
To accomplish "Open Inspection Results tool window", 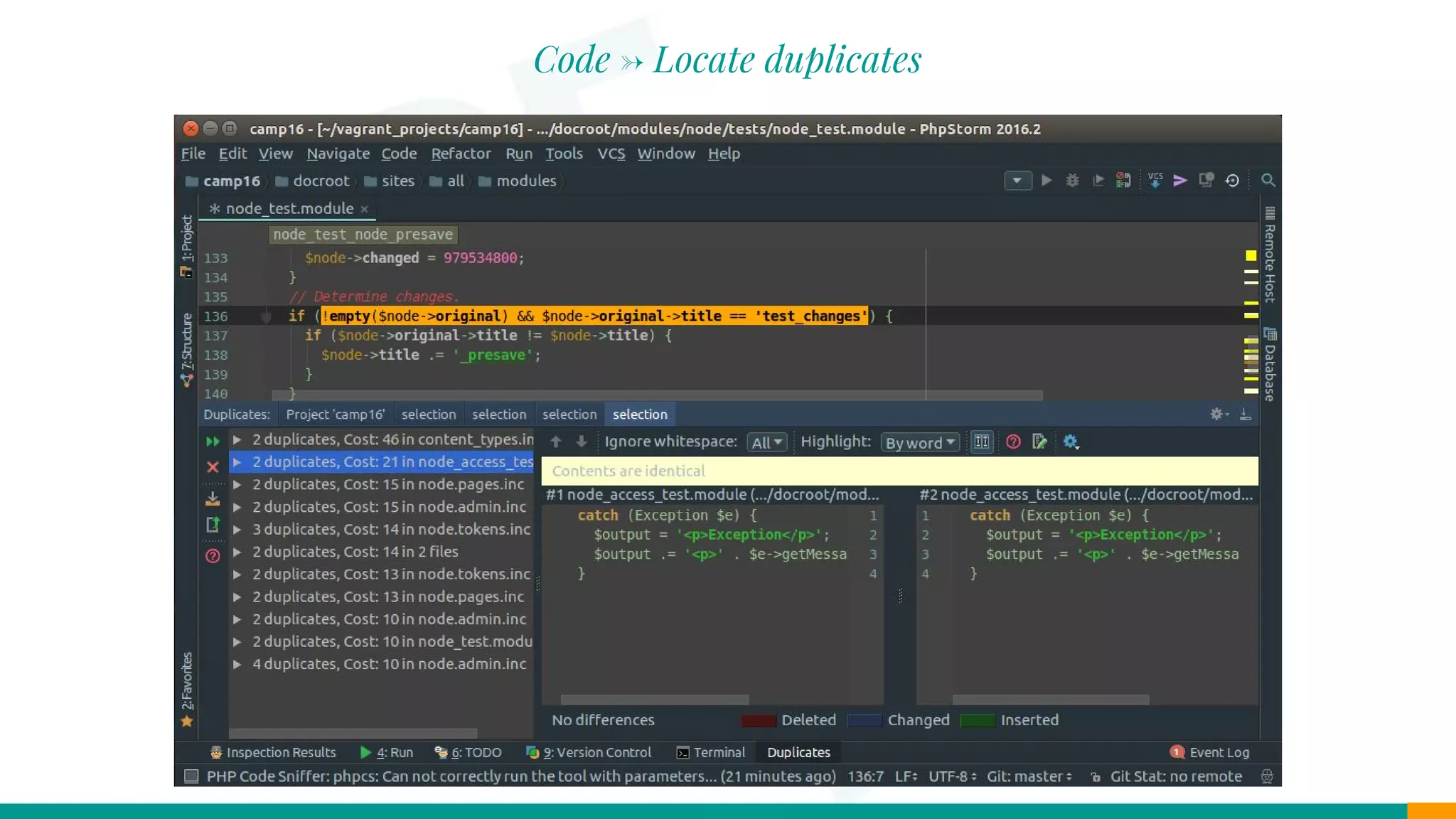I will (273, 752).
